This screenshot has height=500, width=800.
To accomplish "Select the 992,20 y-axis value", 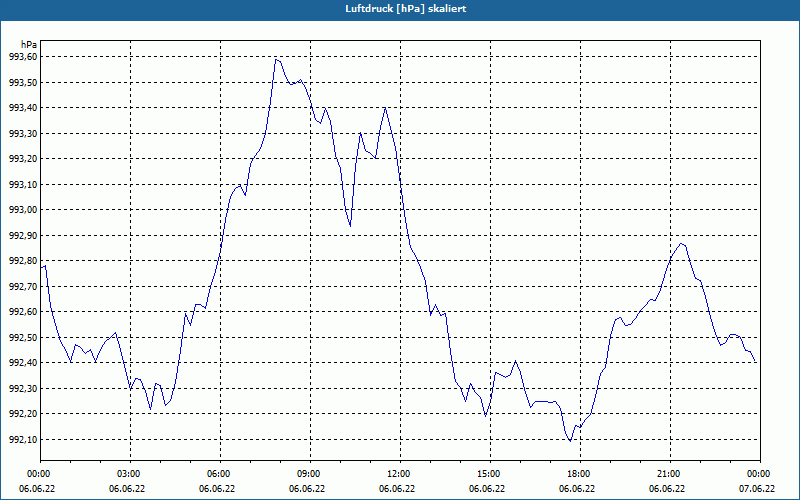I will (23, 414).
